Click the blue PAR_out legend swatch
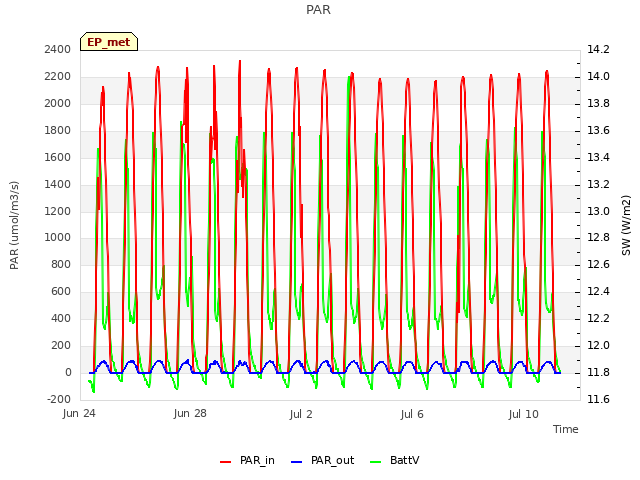The image size is (640, 480). 296,462
